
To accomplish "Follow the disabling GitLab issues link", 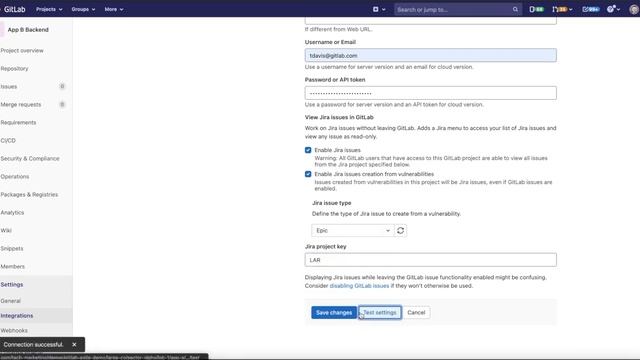I will coord(359,286).
